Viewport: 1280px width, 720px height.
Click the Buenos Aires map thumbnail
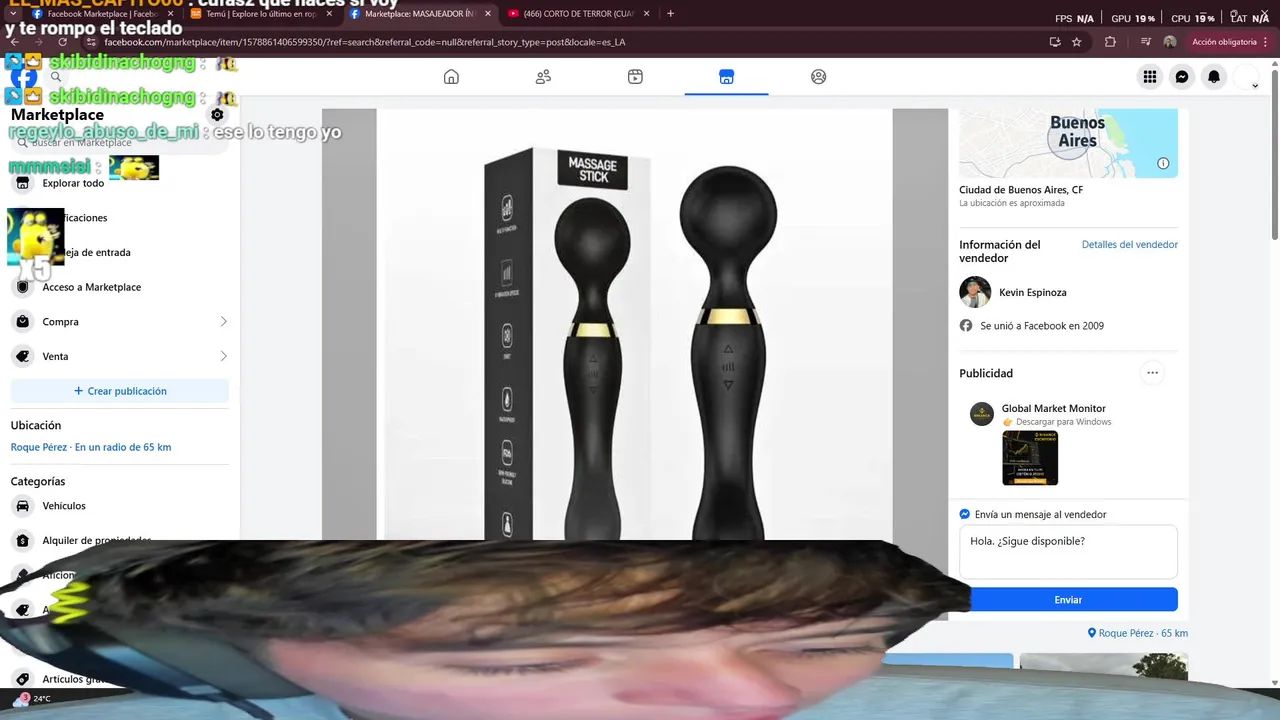point(1068,144)
